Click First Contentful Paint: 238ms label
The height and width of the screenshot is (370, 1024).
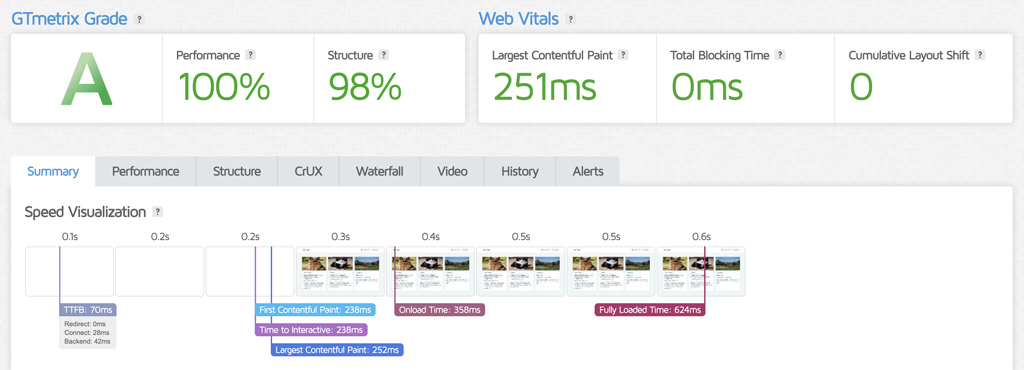315,310
